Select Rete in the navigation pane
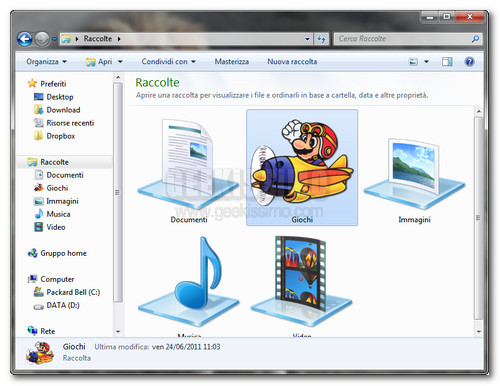This screenshot has width=500, height=386. tap(48, 331)
